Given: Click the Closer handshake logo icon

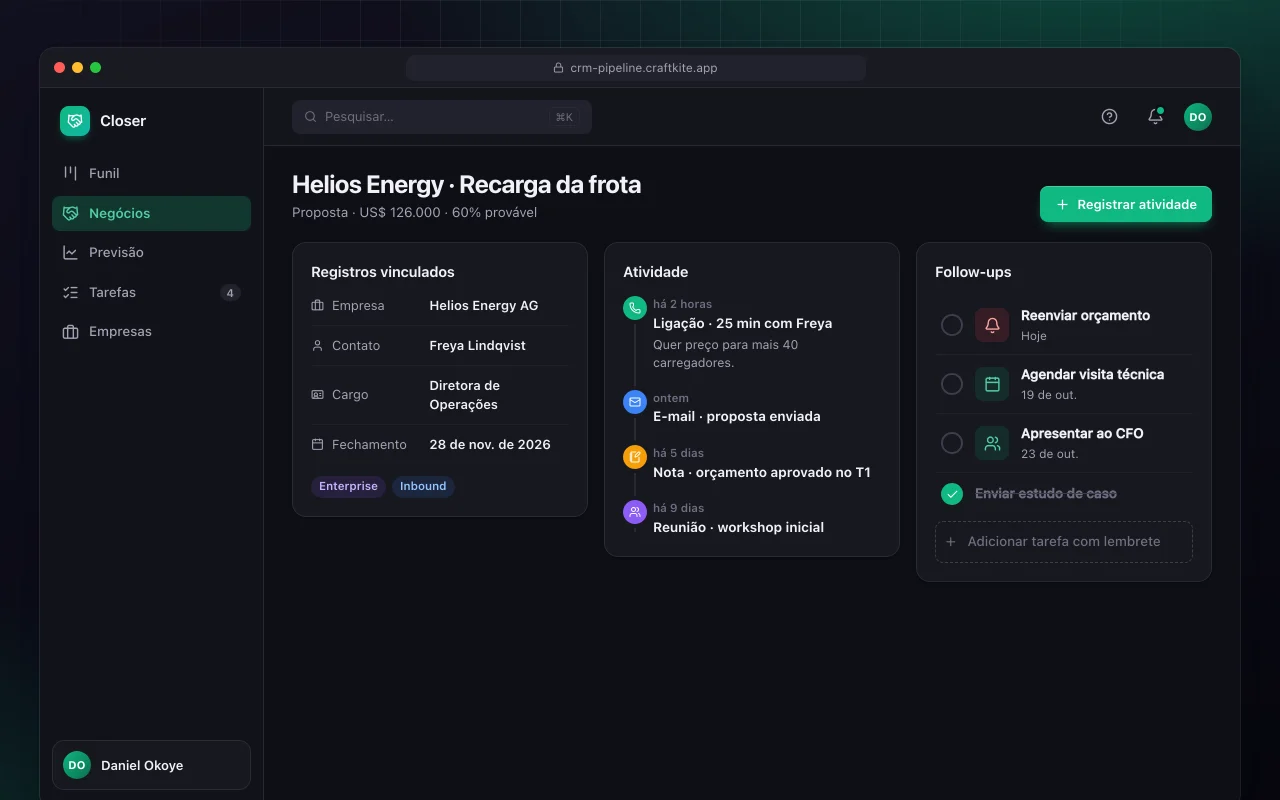Looking at the screenshot, I should point(75,121).
